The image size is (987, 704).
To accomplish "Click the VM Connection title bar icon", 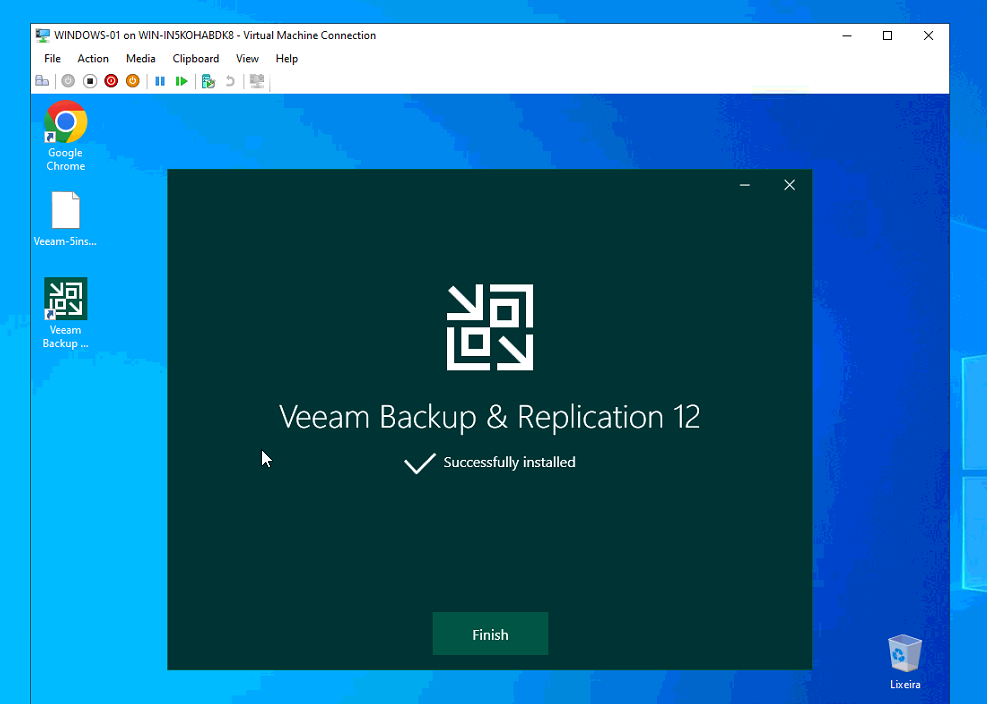I will (x=42, y=35).
